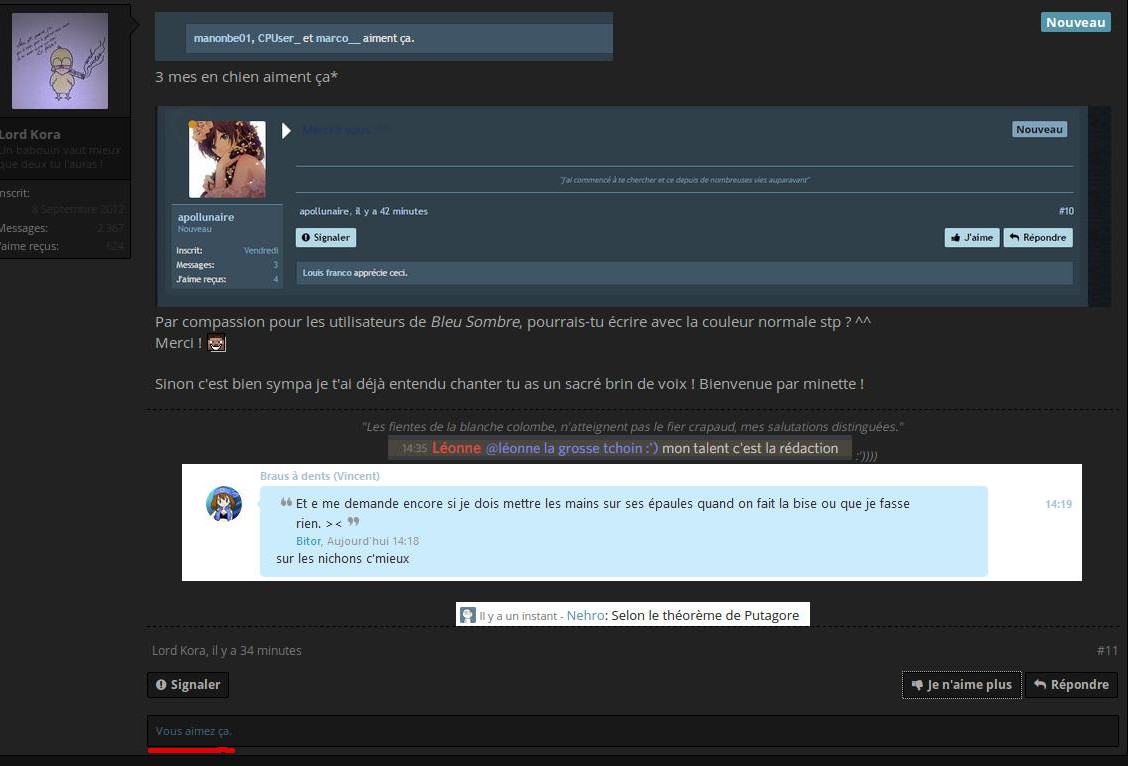Click the Répondre button for post #11
This screenshot has height=766, width=1128.
pyautogui.click(x=1071, y=685)
